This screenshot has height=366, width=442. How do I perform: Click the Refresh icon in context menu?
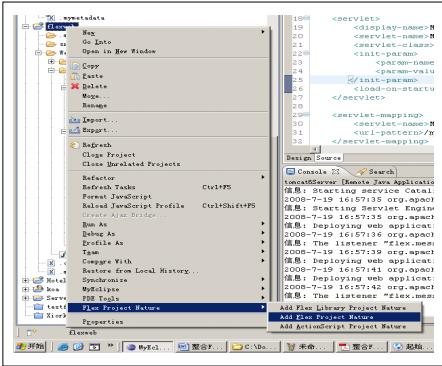pyautogui.click(x=75, y=145)
